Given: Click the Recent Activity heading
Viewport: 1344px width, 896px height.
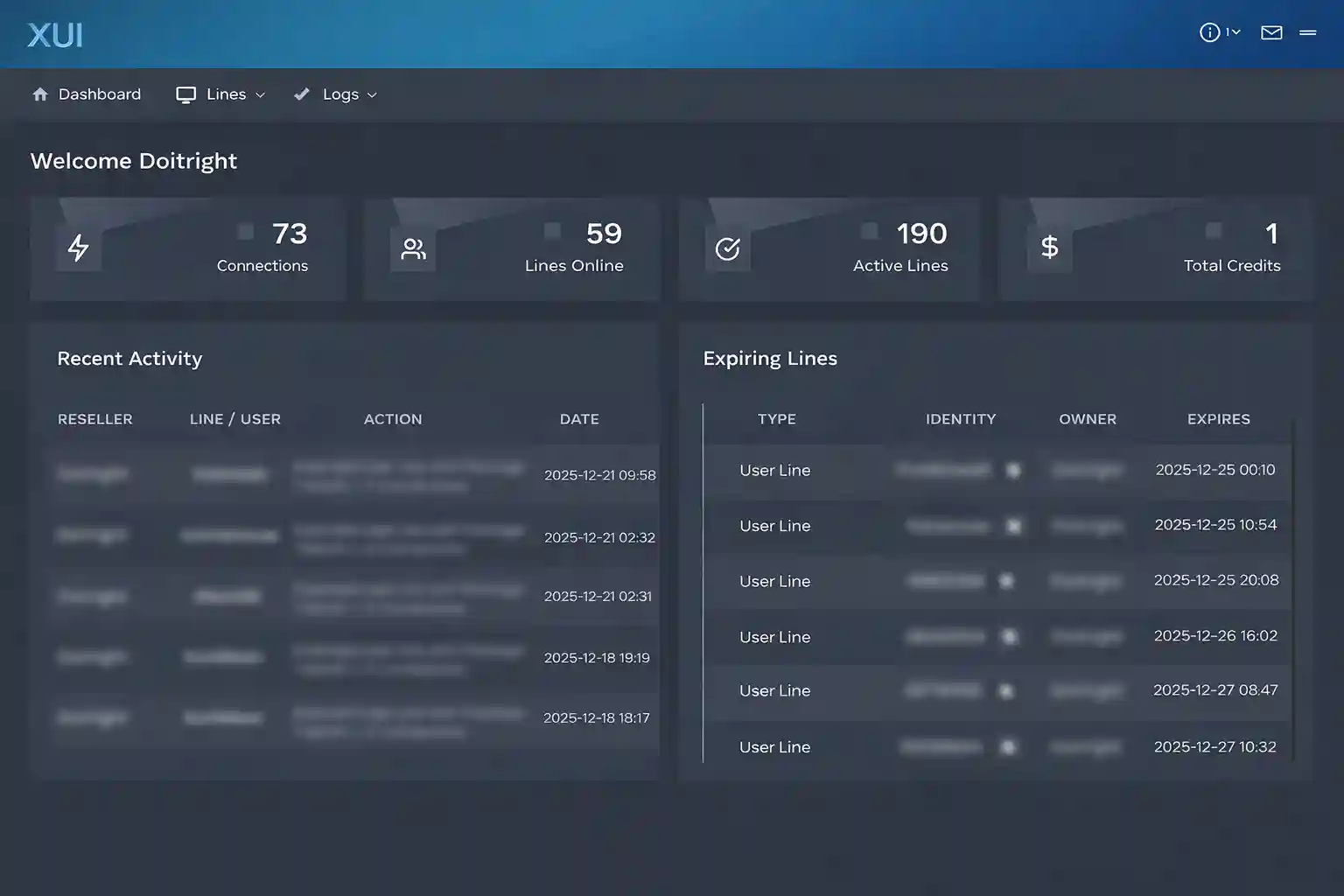Looking at the screenshot, I should pyautogui.click(x=129, y=359).
